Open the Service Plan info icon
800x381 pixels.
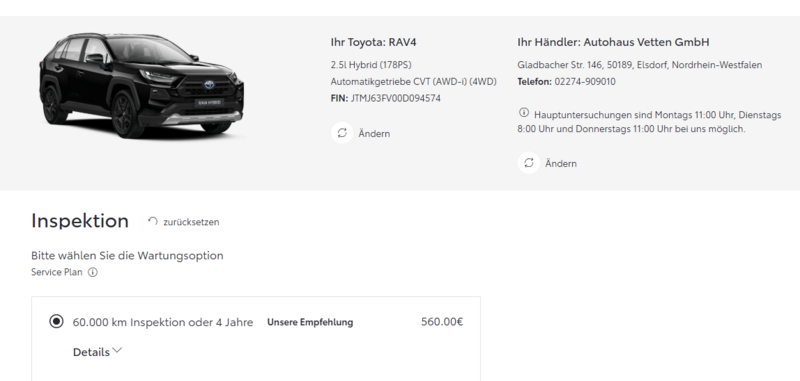click(x=92, y=272)
